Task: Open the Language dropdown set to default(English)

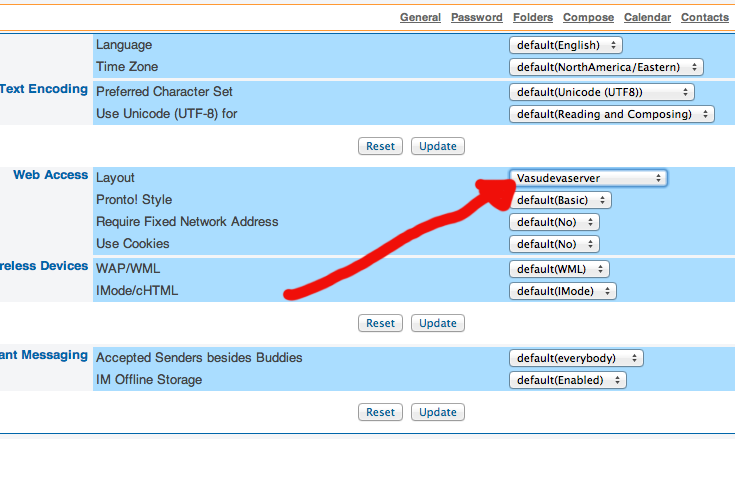Action: [566, 45]
